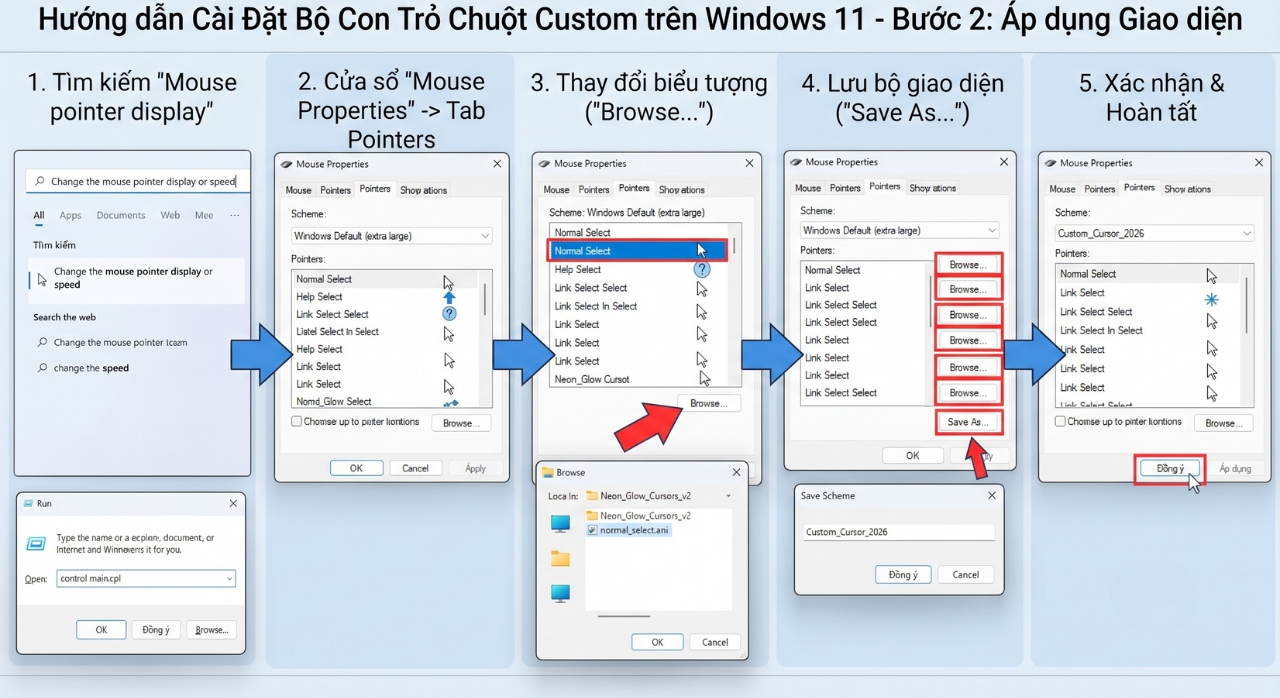Open the Scheme dropdown in step 4 window
The image size is (1280, 698).
click(899, 230)
